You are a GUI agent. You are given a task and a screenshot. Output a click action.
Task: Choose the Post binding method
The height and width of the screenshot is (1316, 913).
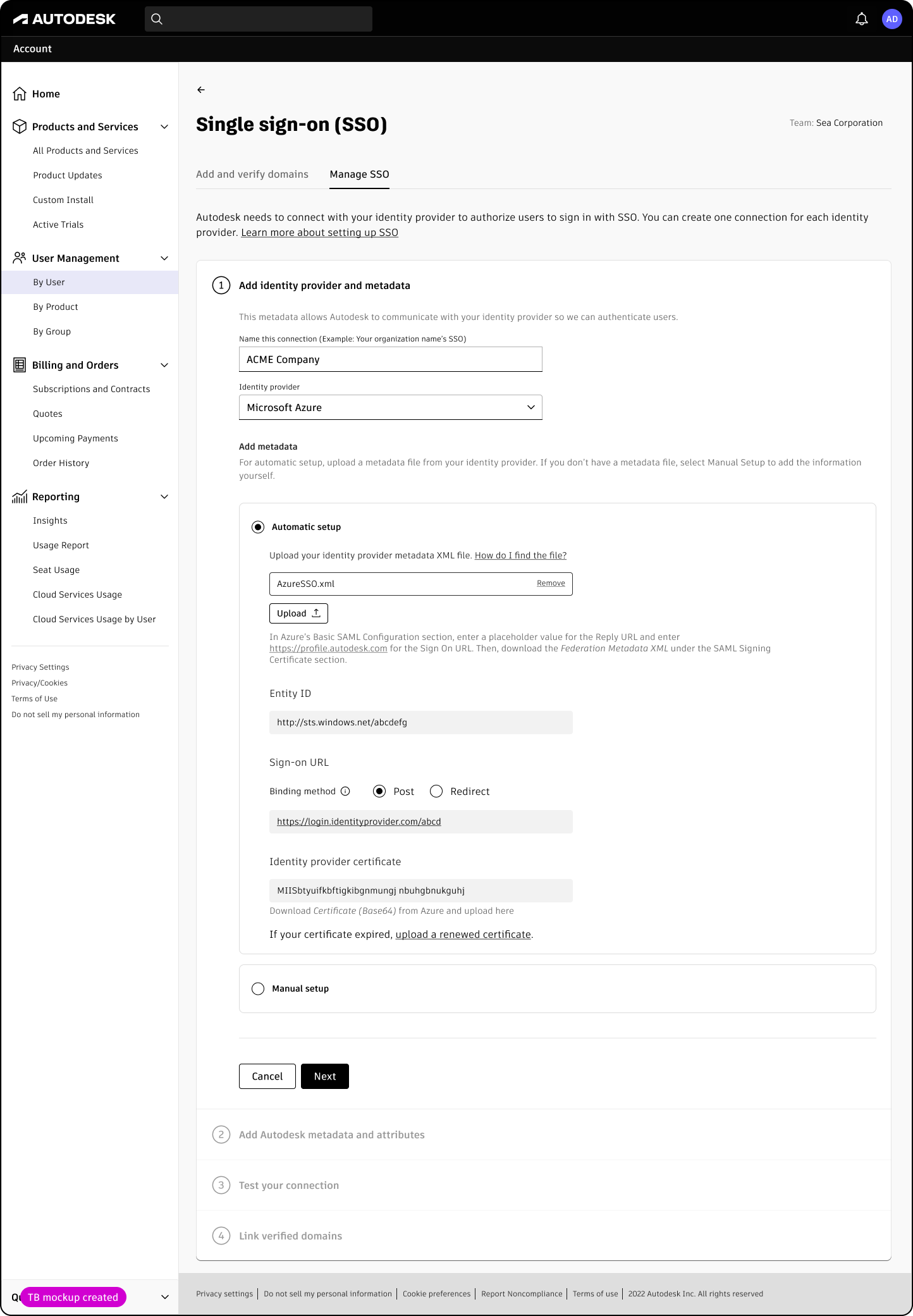pyautogui.click(x=379, y=791)
